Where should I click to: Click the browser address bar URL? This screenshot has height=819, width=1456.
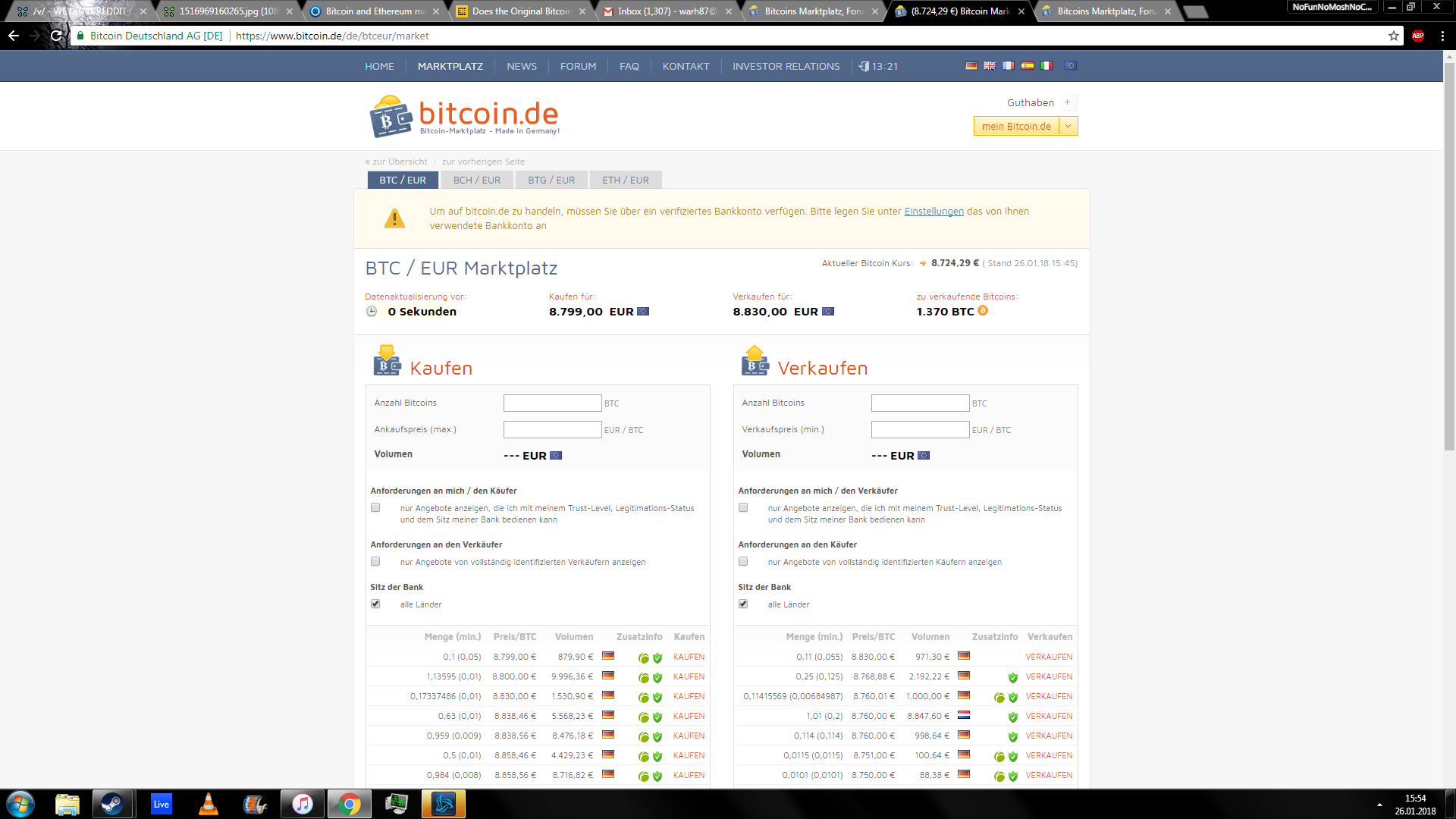pos(332,36)
